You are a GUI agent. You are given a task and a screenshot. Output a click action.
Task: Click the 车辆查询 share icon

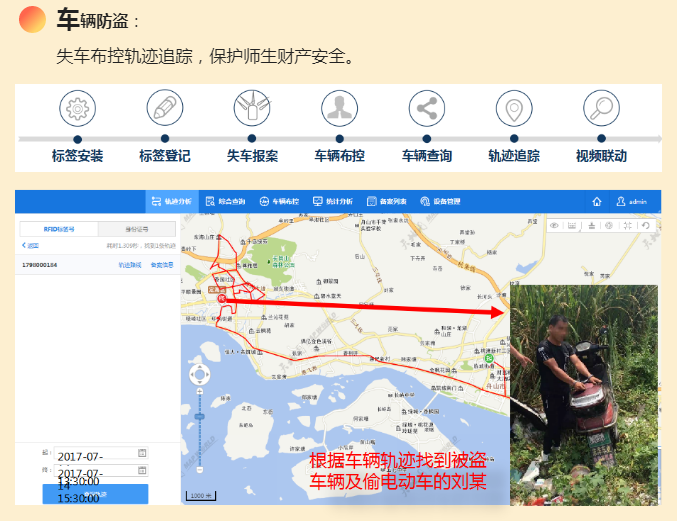tap(427, 106)
